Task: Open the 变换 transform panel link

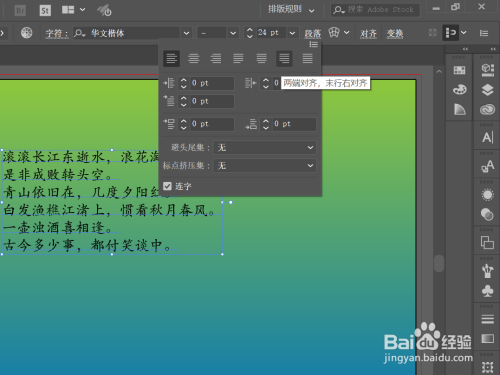Action: pos(395,33)
